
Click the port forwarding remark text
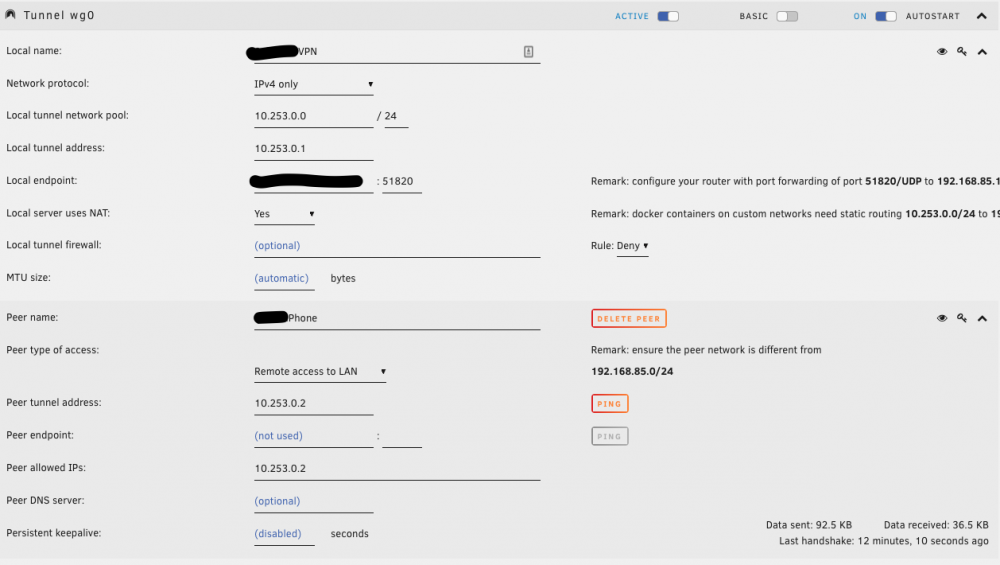click(795, 181)
